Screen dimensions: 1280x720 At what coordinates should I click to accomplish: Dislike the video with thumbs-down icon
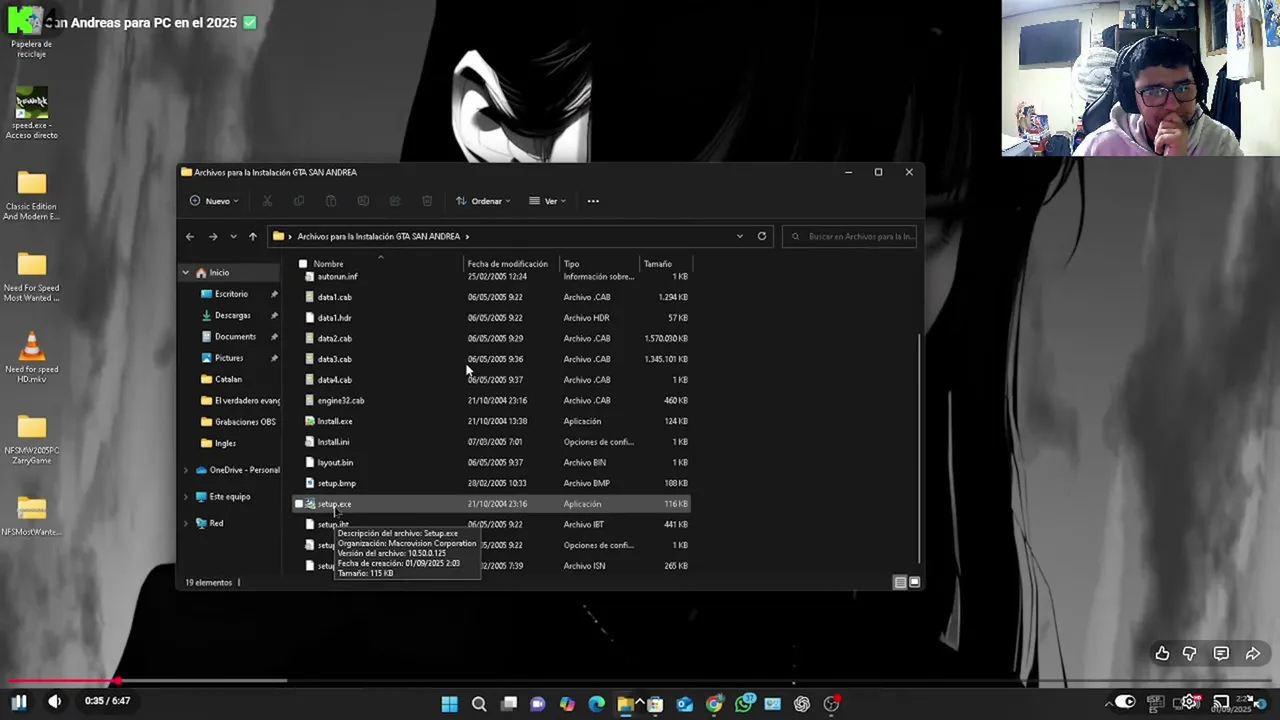click(x=1190, y=653)
